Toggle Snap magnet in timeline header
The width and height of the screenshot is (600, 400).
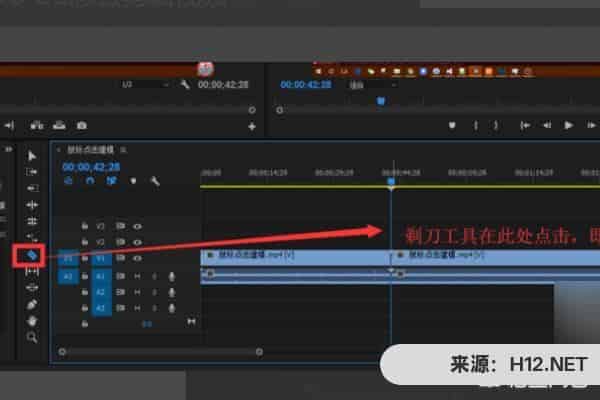pyautogui.click(x=90, y=181)
